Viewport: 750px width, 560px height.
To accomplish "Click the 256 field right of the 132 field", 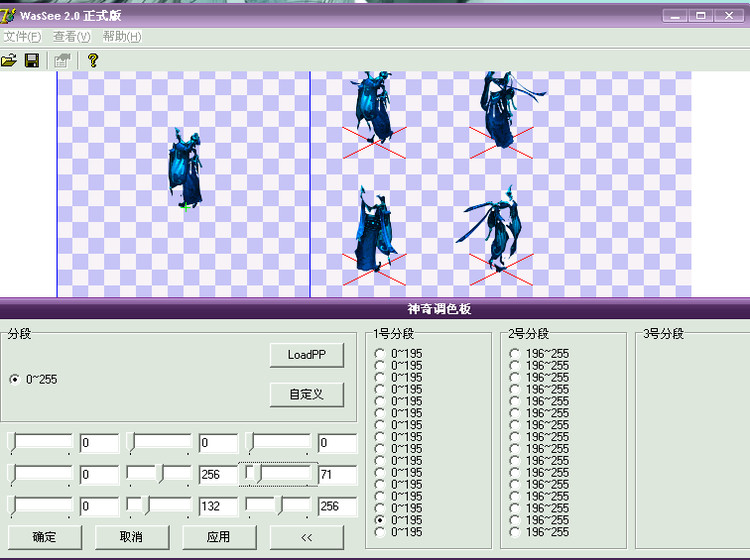I will tap(338, 506).
